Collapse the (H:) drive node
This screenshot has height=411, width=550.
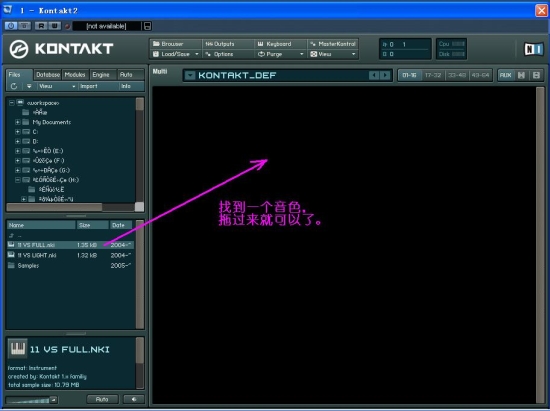(x=18, y=180)
